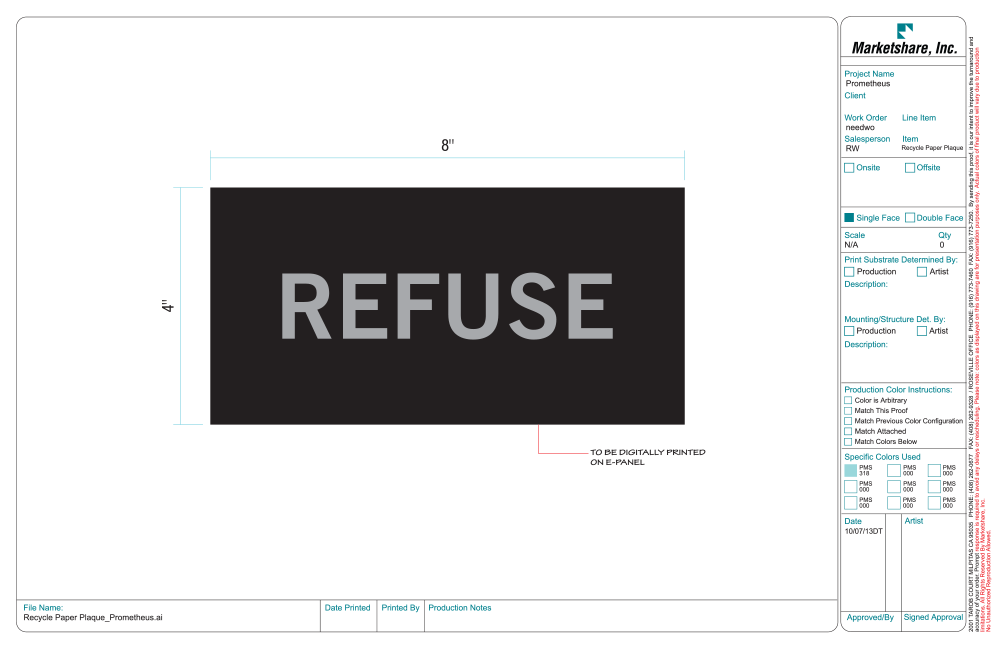The height and width of the screenshot is (652, 1008).
Task: Tick the Double Face checkbox
Action: click(x=910, y=218)
